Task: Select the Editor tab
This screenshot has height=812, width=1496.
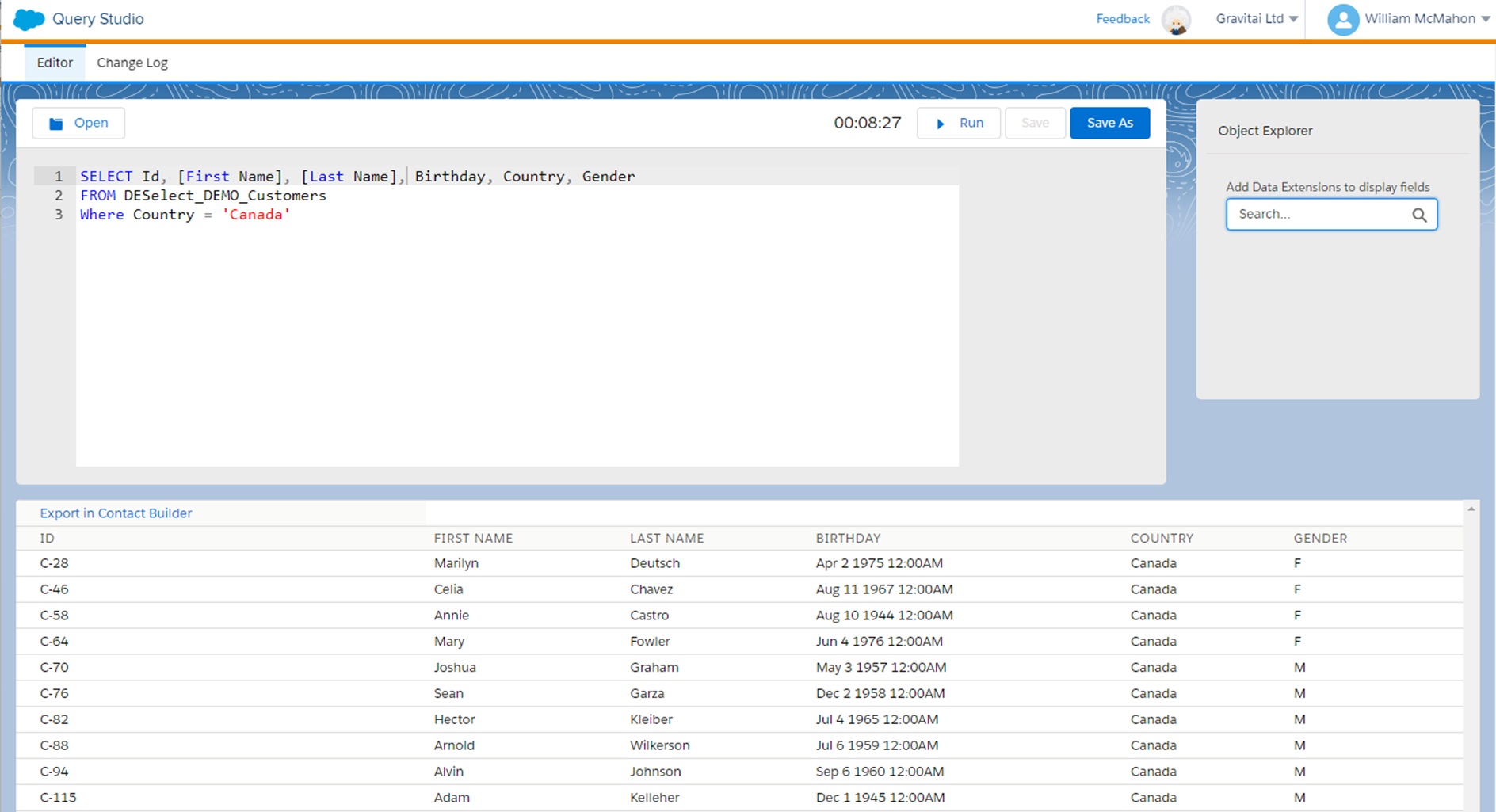Action: click(x=55, y=62)
